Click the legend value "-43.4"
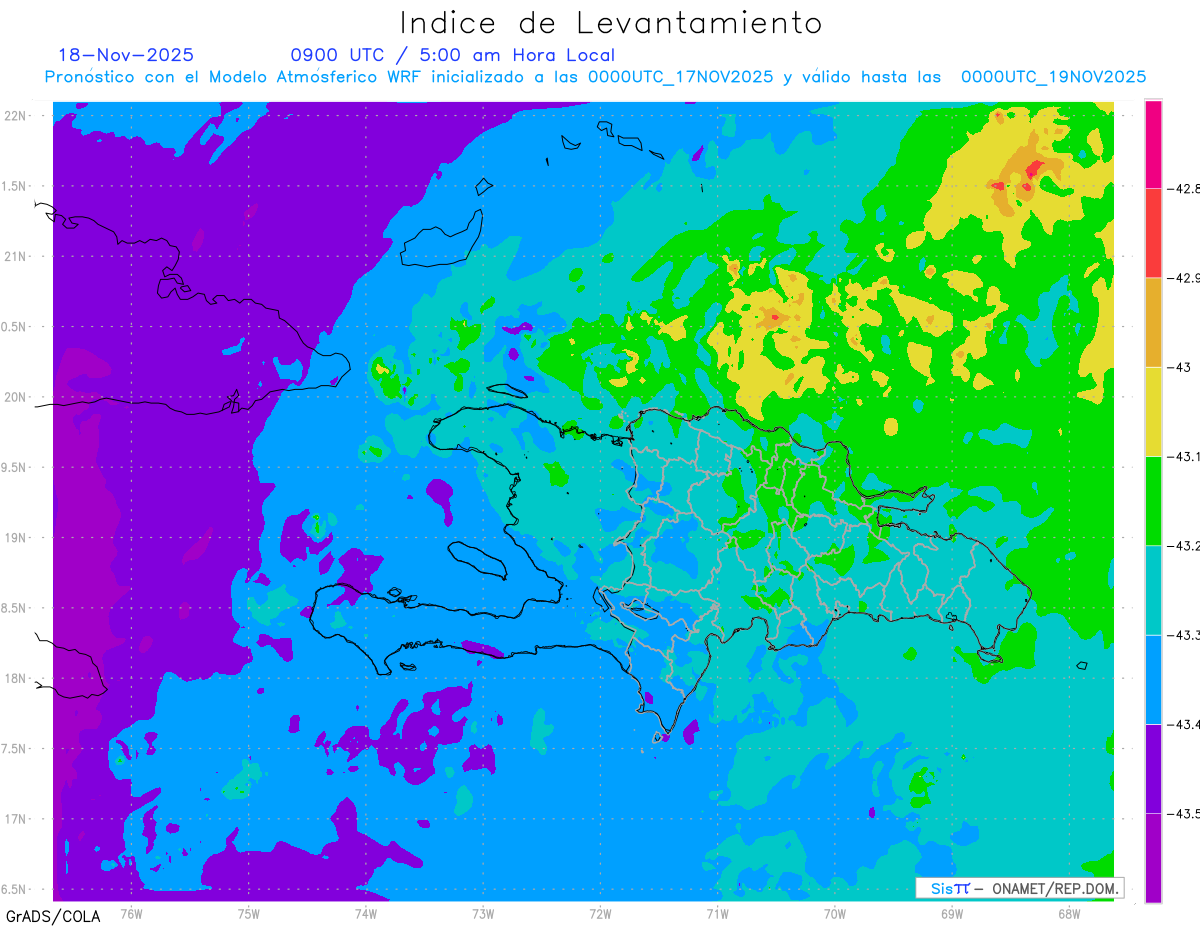 pyautogui.click(x=1183, y=724)
